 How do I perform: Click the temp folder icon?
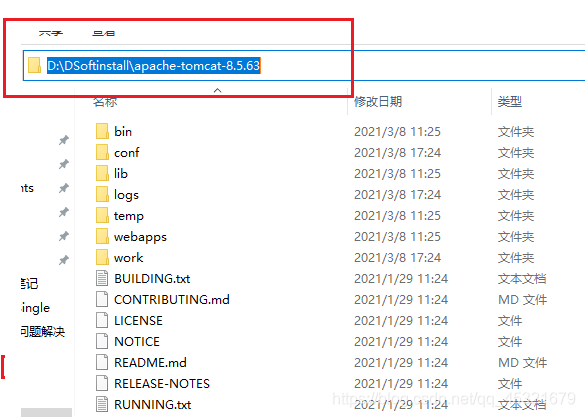pos(102,215)
